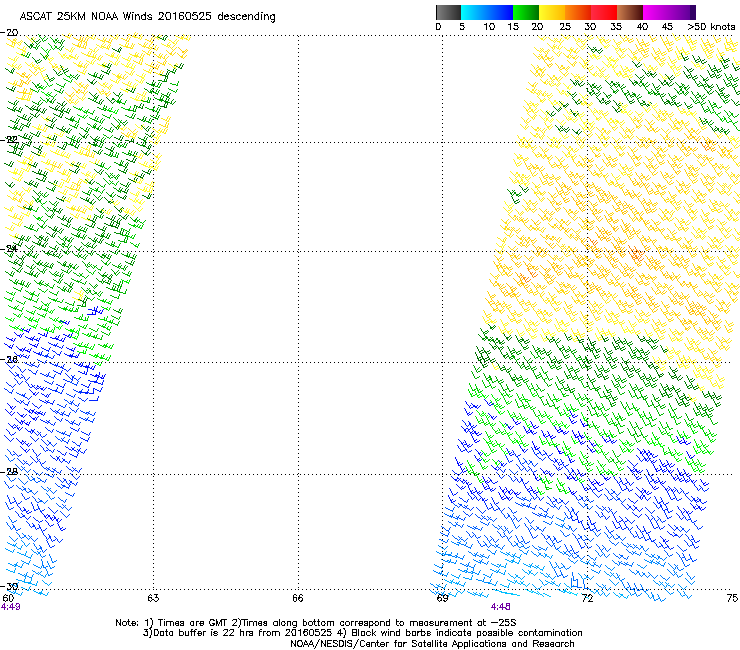Select the '-24' latitude axis label
The width and height of the screenshot is (740, 650).
click(x=9, y=249)
